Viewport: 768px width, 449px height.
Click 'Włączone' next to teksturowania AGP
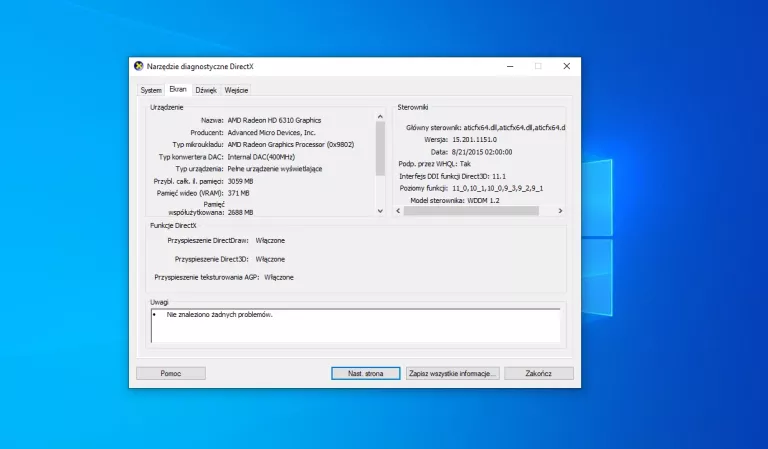[279, 277]
